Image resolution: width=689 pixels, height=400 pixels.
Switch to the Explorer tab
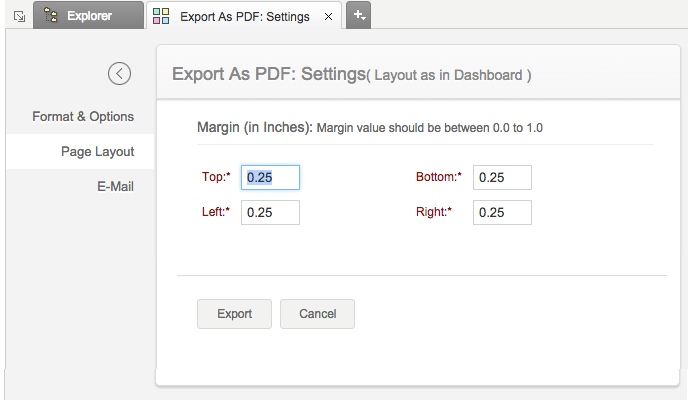(x=88, y=16)
